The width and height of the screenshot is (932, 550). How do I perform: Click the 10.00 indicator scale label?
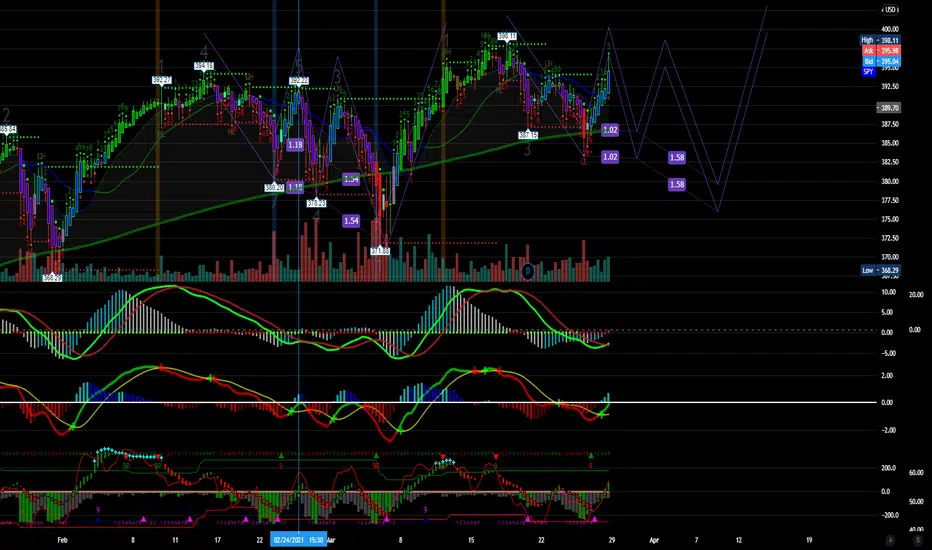tap(887, 292)
